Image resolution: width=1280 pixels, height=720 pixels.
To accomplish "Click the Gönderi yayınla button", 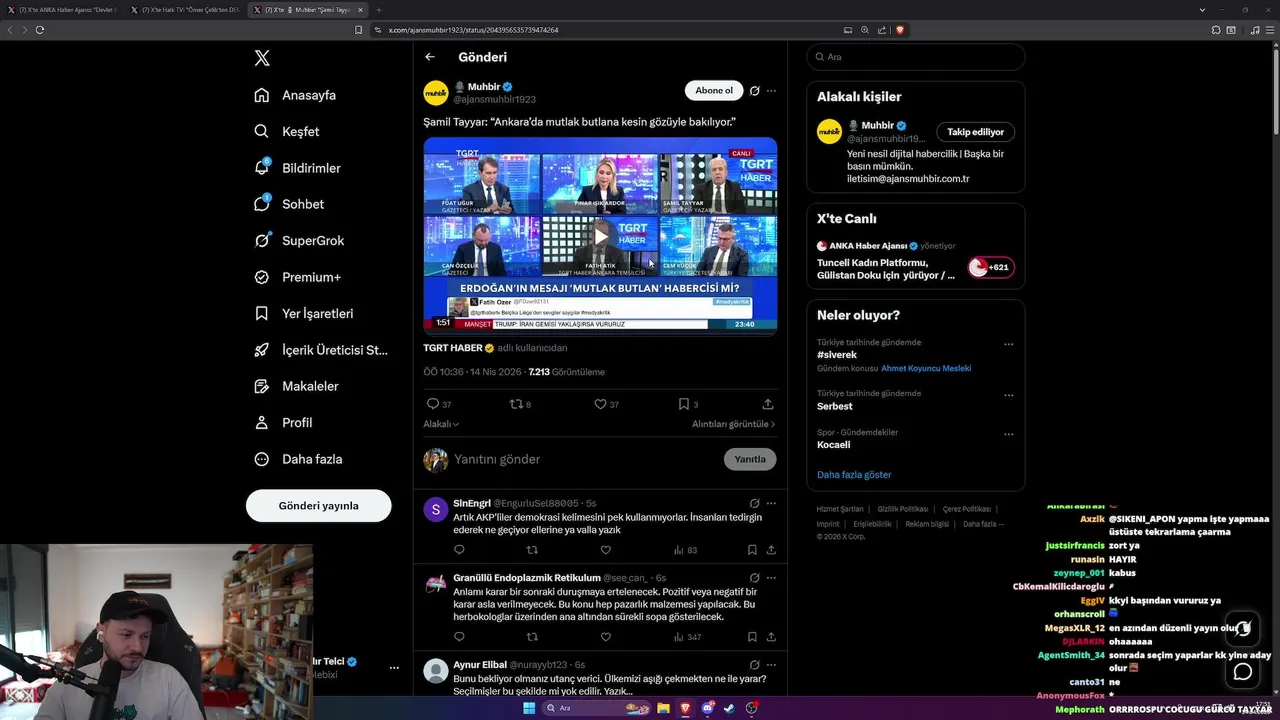I will click(318, 506).
